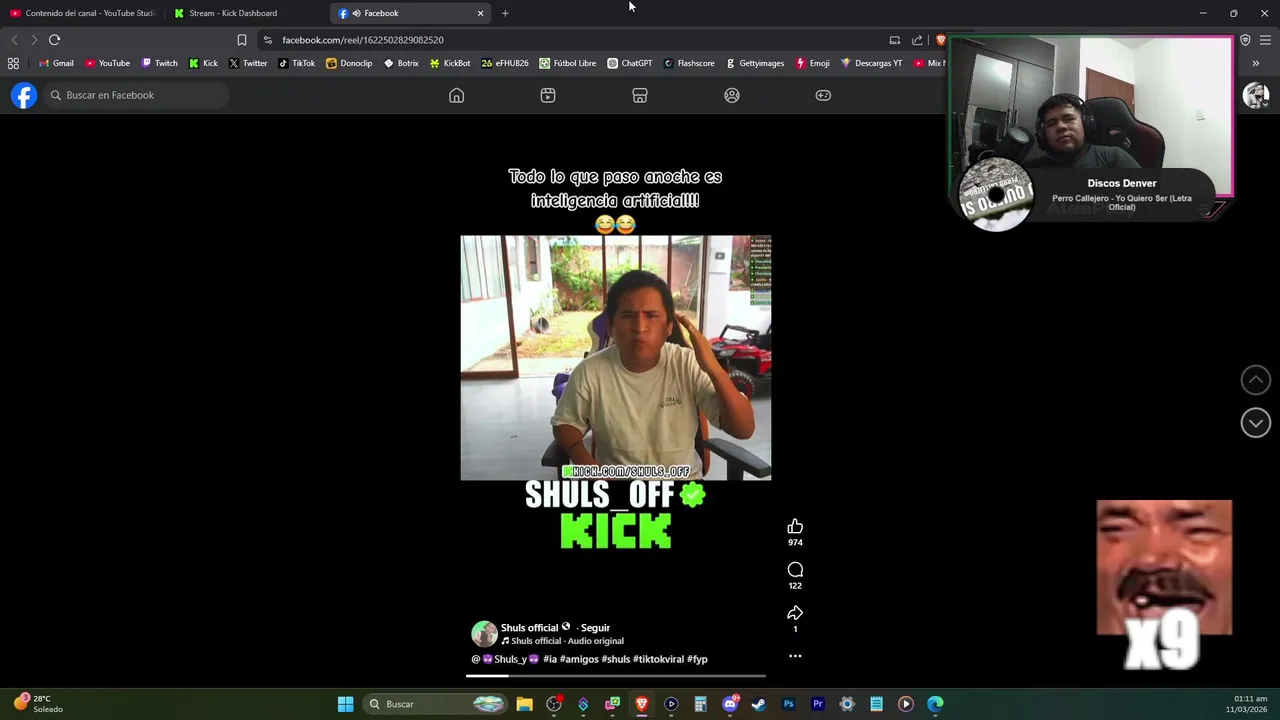Open the reel's three-dot options menu

click(x=795, y=656)
